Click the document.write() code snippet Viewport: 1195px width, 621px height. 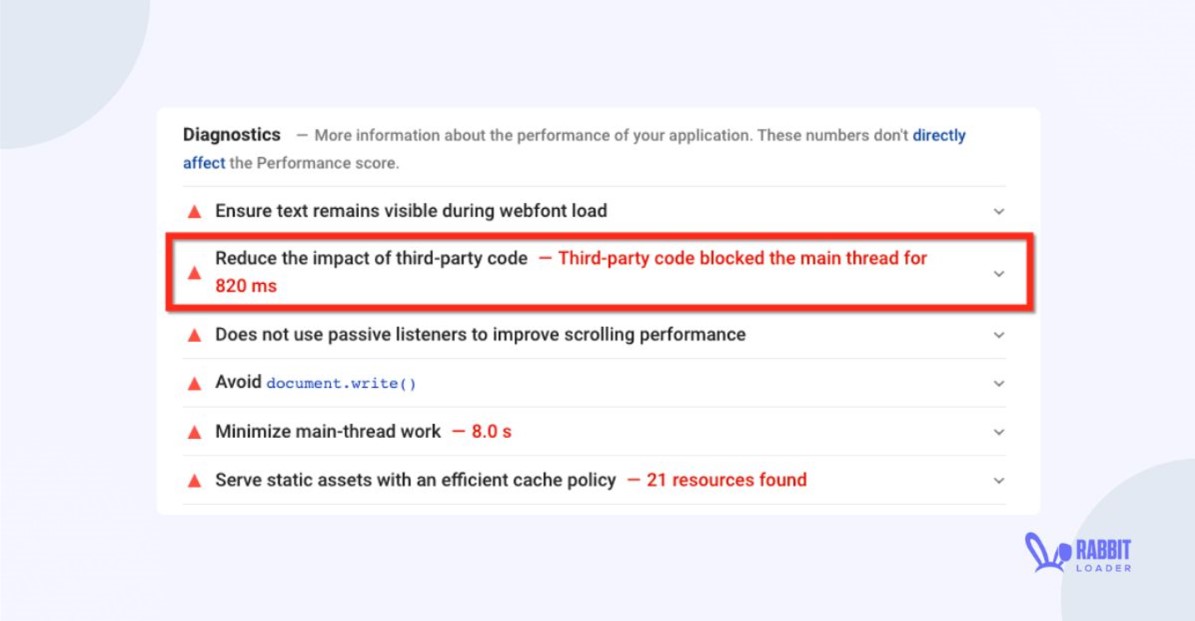(341, 383)
